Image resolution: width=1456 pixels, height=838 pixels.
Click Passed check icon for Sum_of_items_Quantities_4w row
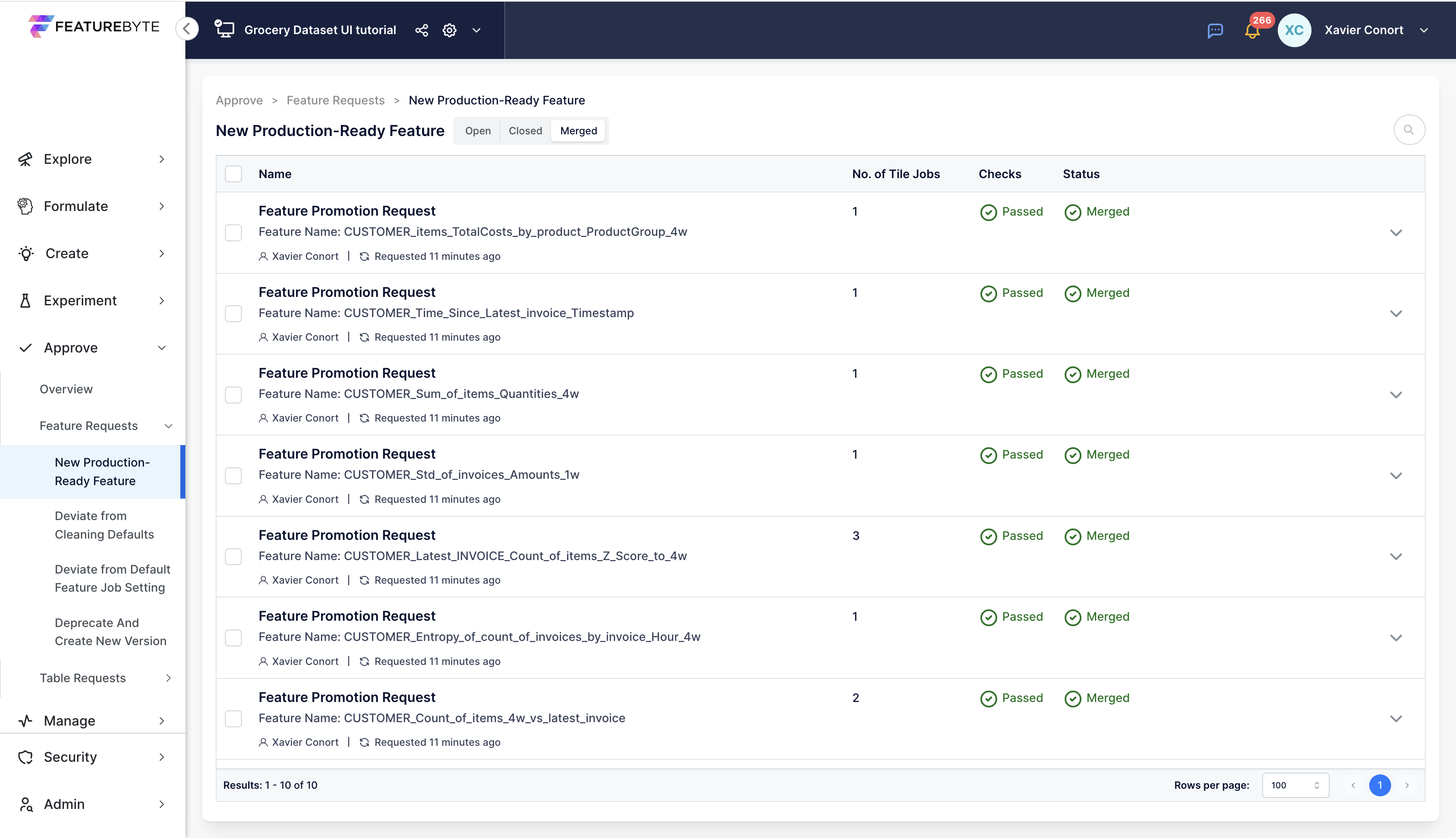click(x=988, y=375)
